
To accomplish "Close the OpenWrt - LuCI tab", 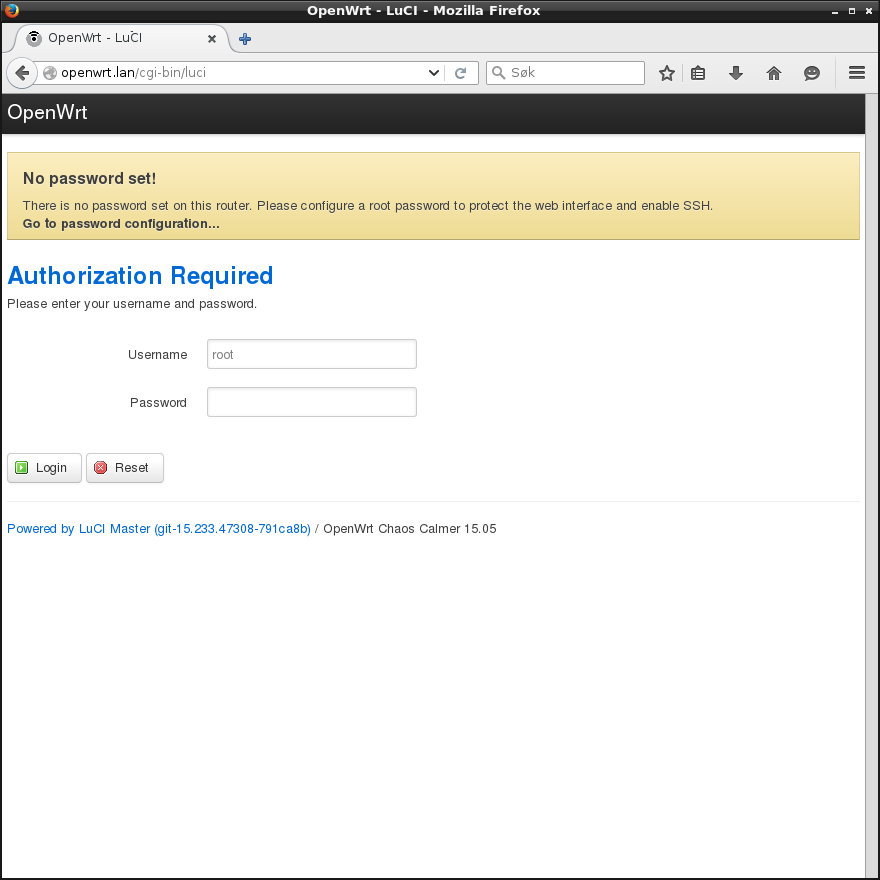I will click(x=212, y=39).
